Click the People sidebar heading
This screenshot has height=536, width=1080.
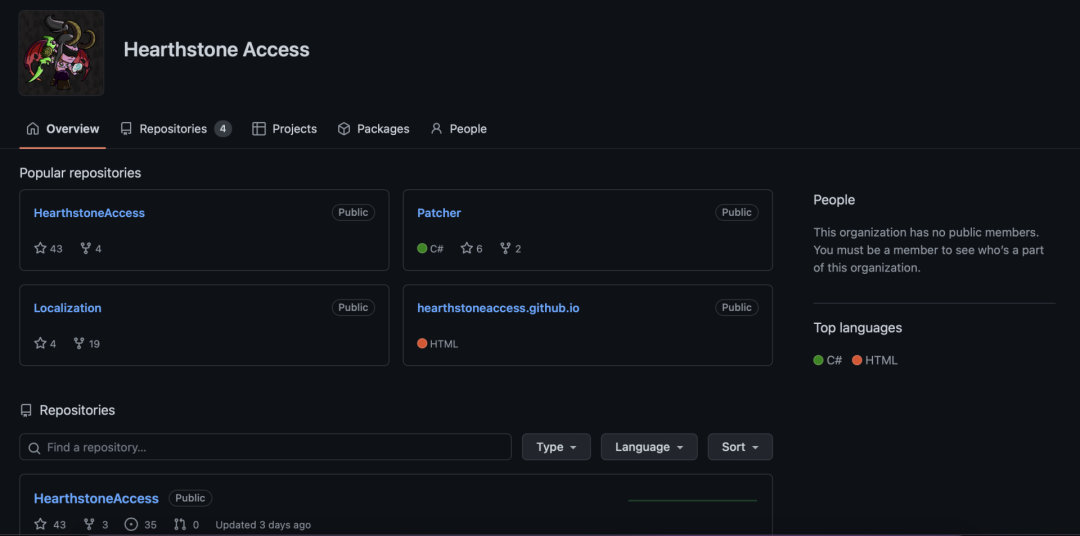click(x=834, y=200)
